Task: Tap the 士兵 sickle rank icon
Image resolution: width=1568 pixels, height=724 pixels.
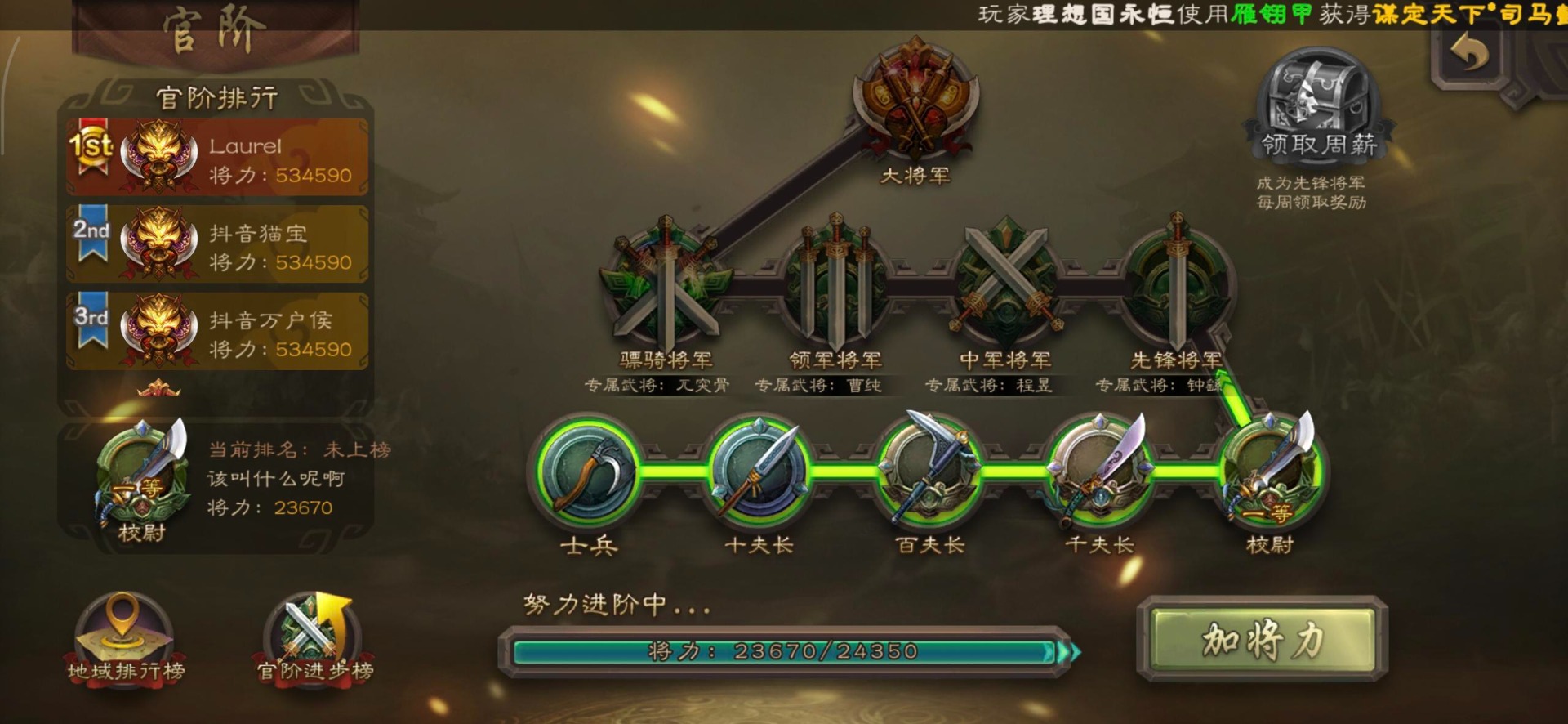Action: (x=588, y=471)
